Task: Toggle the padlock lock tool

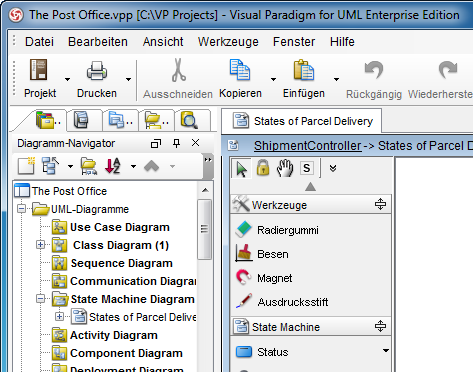Action: [x=263, y=168]
